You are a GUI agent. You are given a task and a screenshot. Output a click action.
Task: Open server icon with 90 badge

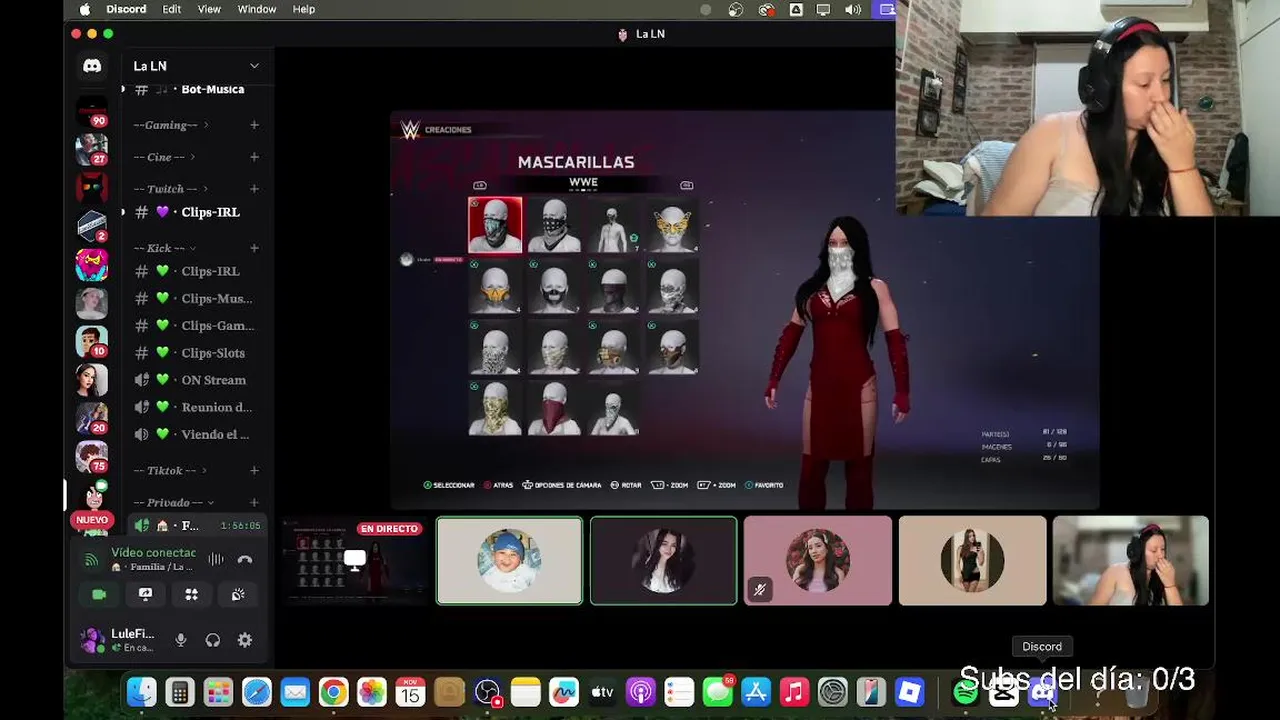coord(92,110)
